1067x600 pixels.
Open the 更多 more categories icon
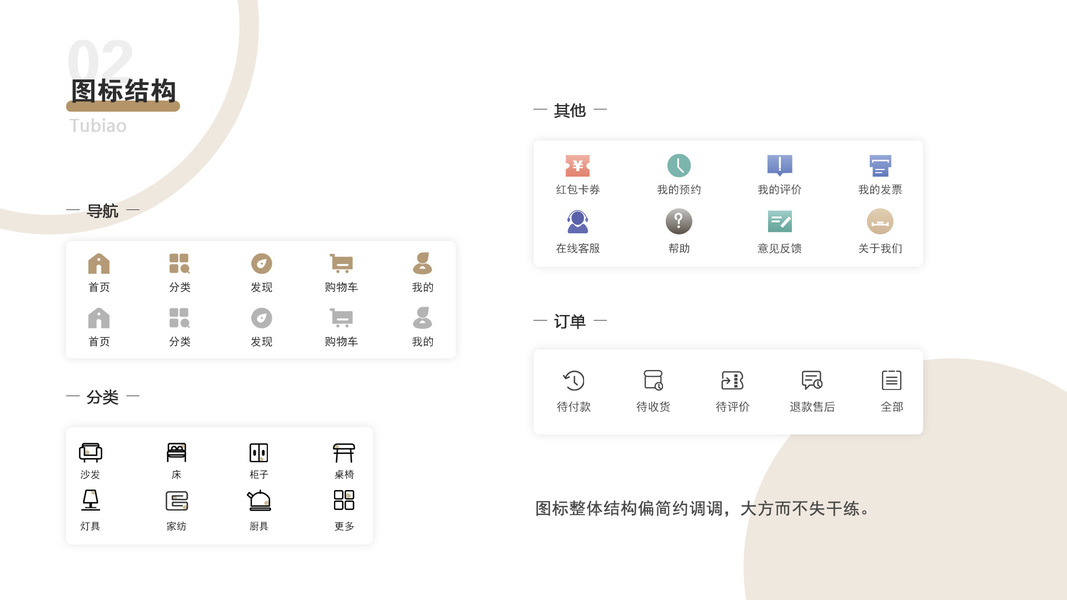click(344, 500)
